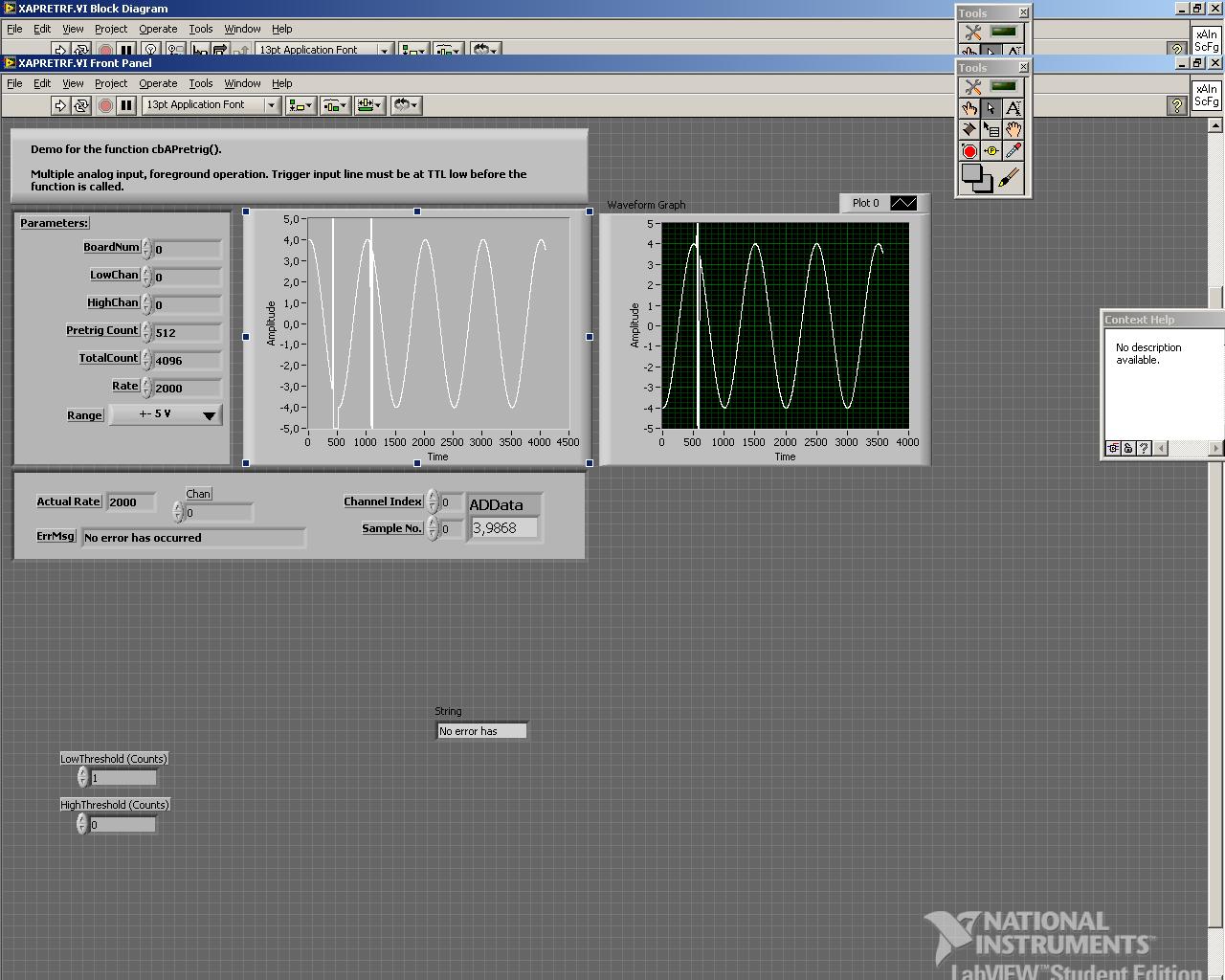Screen dimensions: 1225x980
Task: Open Operate menu in Front Panel
Action: tap(158, 83)
